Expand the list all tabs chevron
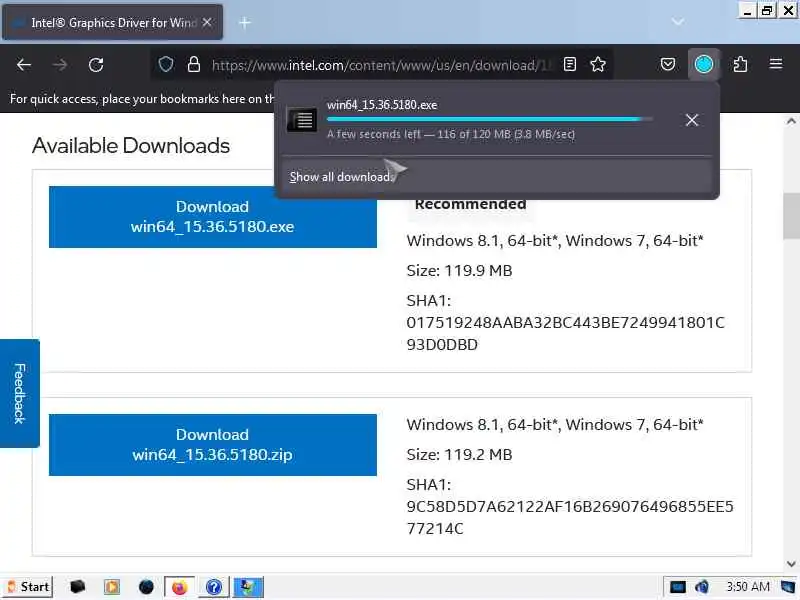 678,22
